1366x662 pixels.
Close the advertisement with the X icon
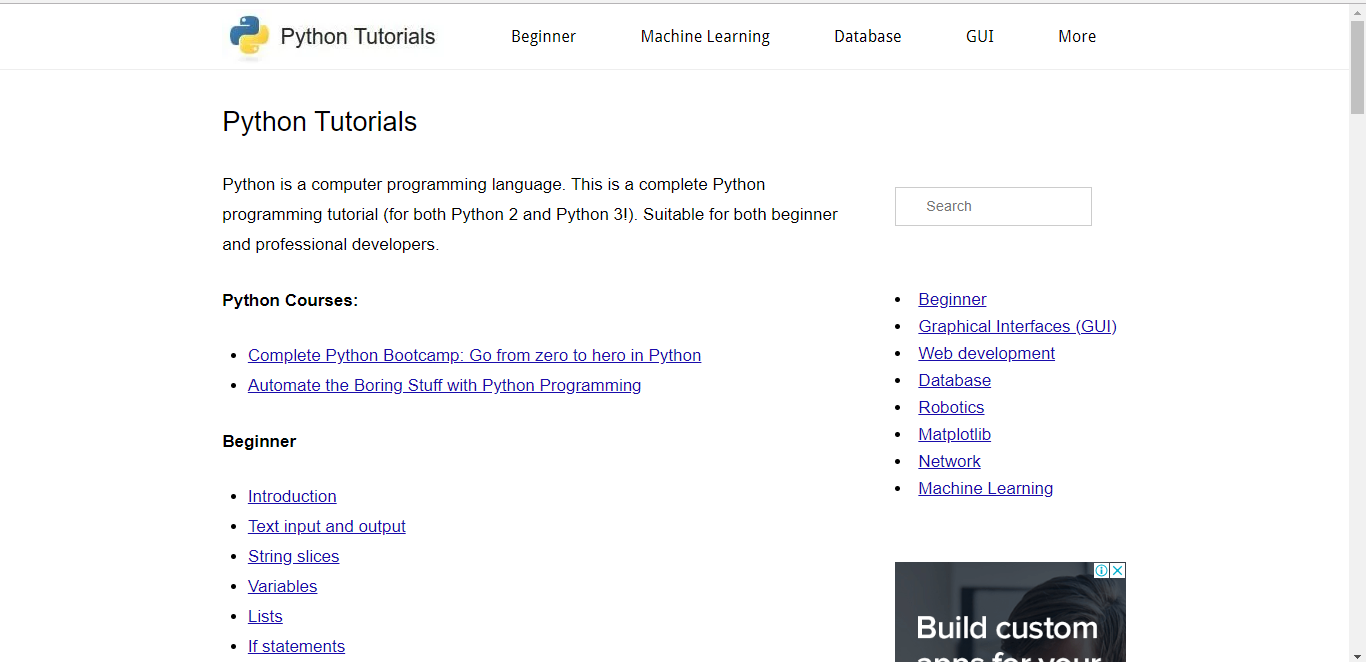click(1118, 570)
